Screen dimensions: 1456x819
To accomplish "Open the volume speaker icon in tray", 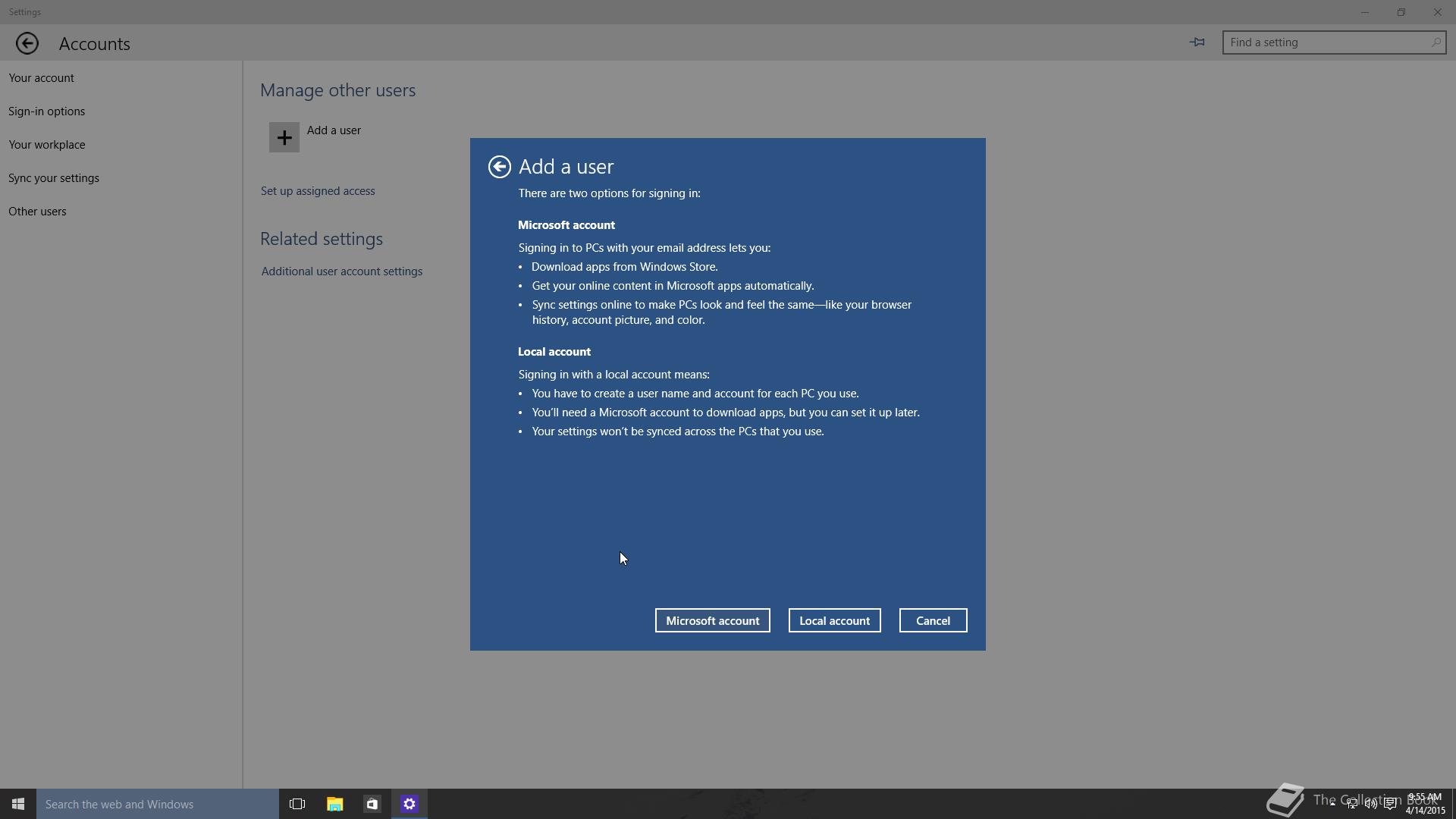I will (1371, 804).
